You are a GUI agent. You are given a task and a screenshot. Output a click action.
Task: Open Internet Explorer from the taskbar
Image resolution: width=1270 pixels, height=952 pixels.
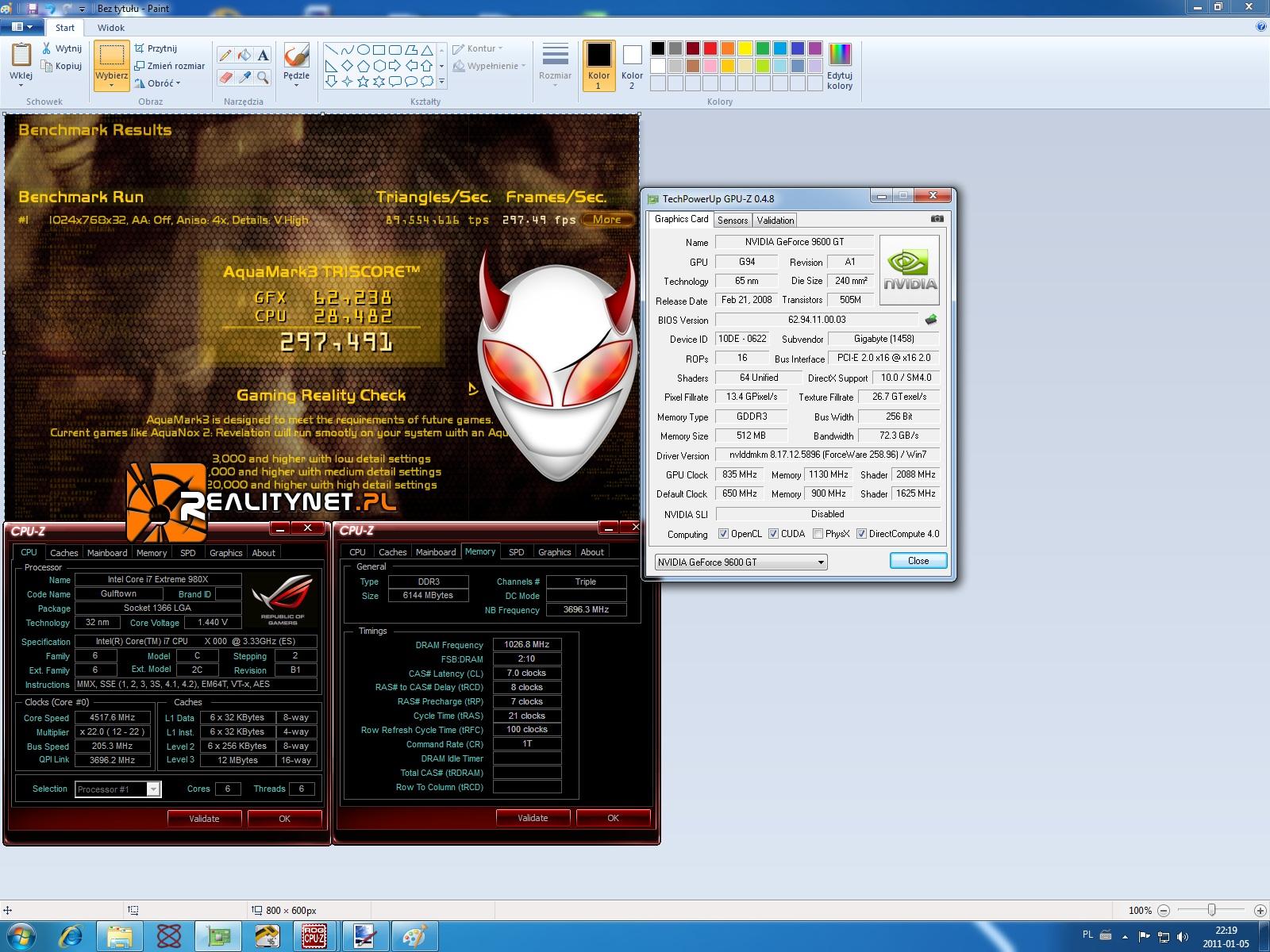(71, 936)
